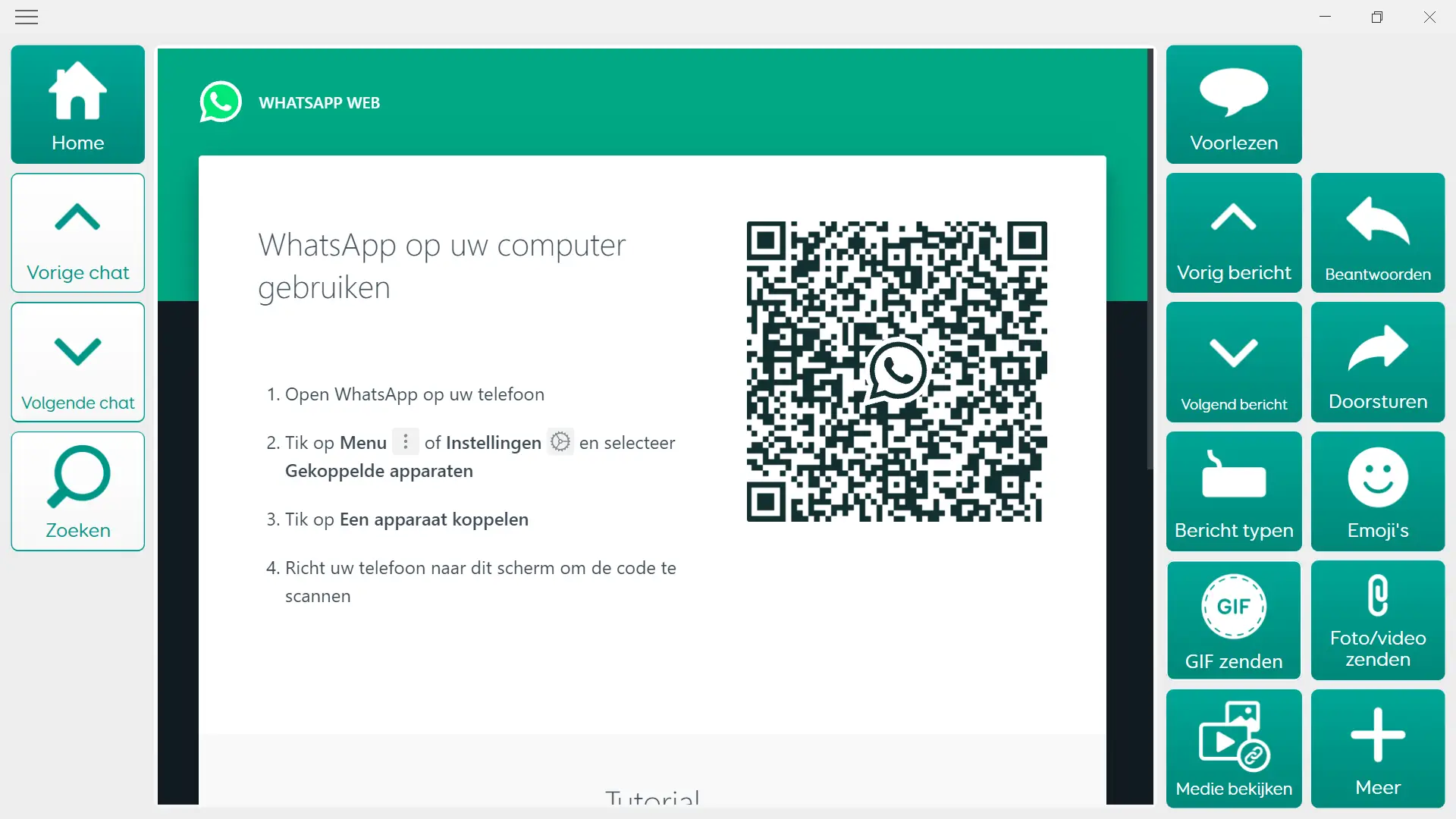Viewport: 1456px width, 819px height.
Task: Open Medie bekijken tile
Action: pos(1234,749)
